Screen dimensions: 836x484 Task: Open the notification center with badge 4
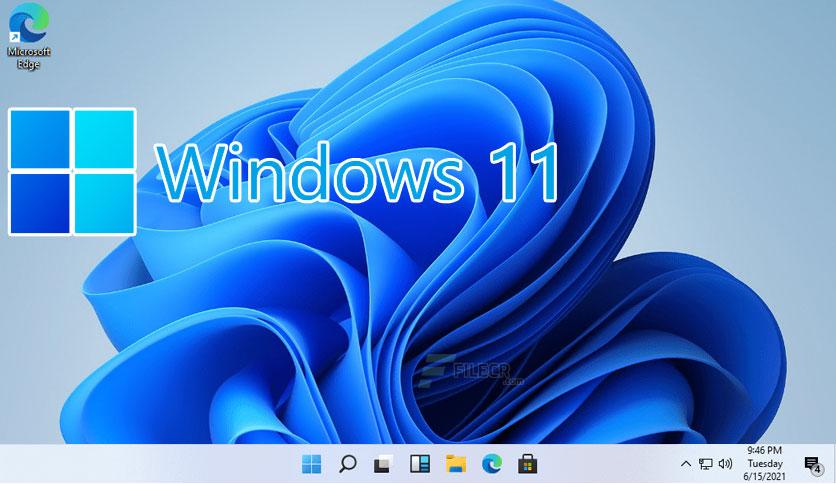[x=812, y=464]
